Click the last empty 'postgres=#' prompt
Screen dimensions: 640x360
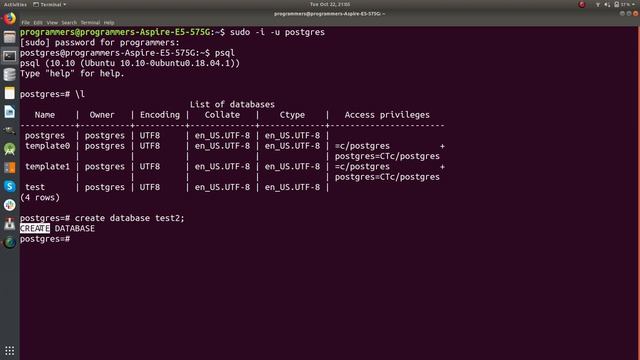(45, 239)
